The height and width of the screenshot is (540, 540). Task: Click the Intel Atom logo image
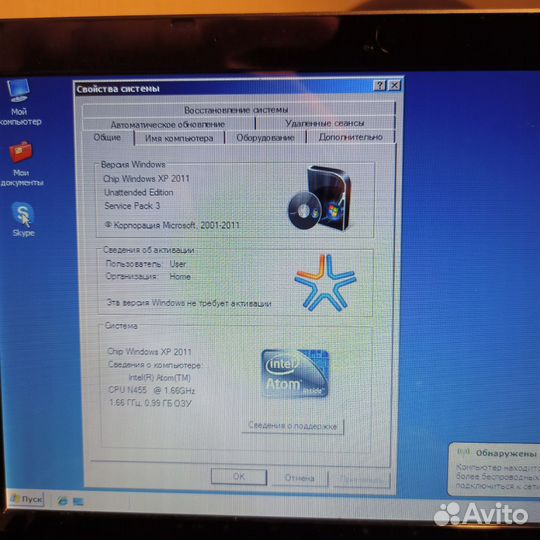[x=295, y=374]
